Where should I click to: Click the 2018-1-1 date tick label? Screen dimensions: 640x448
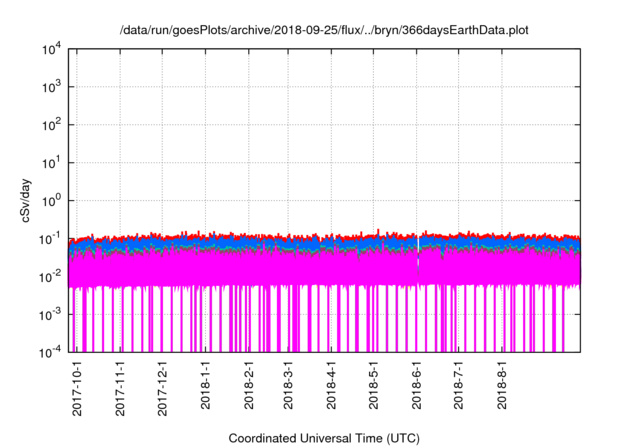[205, 384]
